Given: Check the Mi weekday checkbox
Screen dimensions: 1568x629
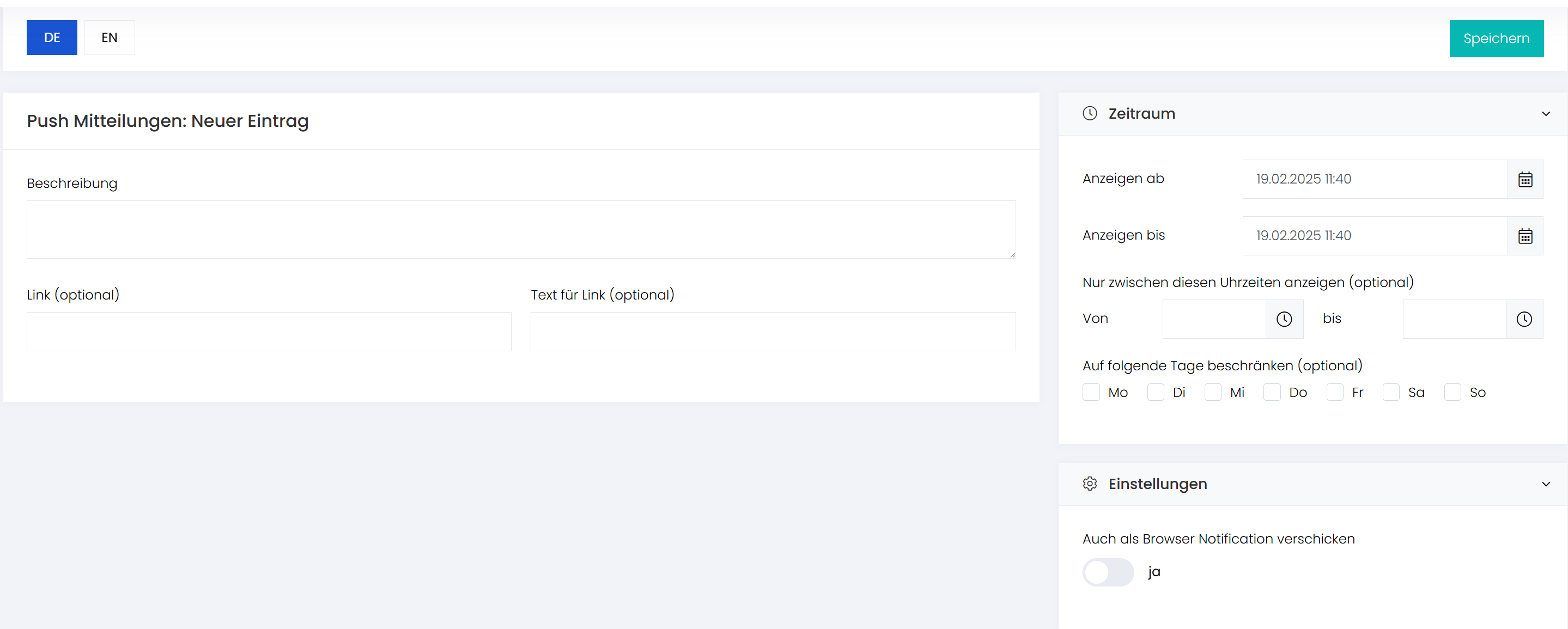Looking at the screenshot, I should [x=1213, y=392].
